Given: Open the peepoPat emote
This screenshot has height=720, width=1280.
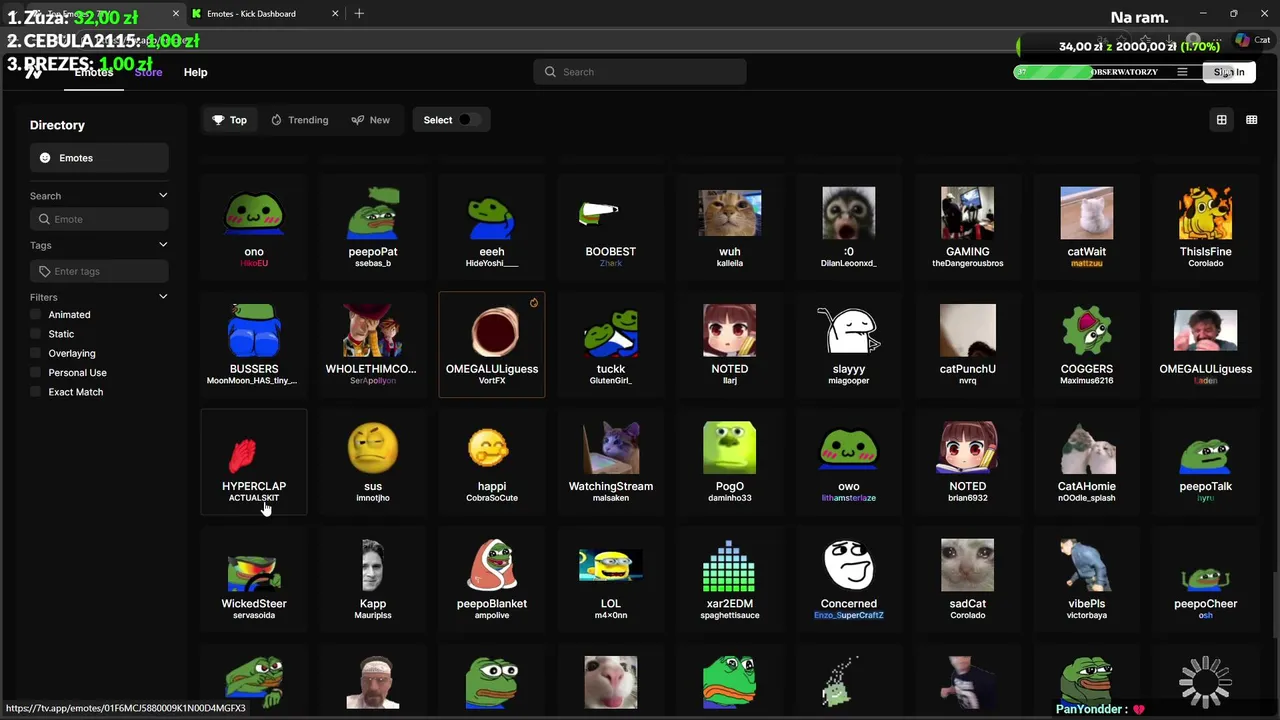Looking at the screenshot, I should click(x=373, y=227).
